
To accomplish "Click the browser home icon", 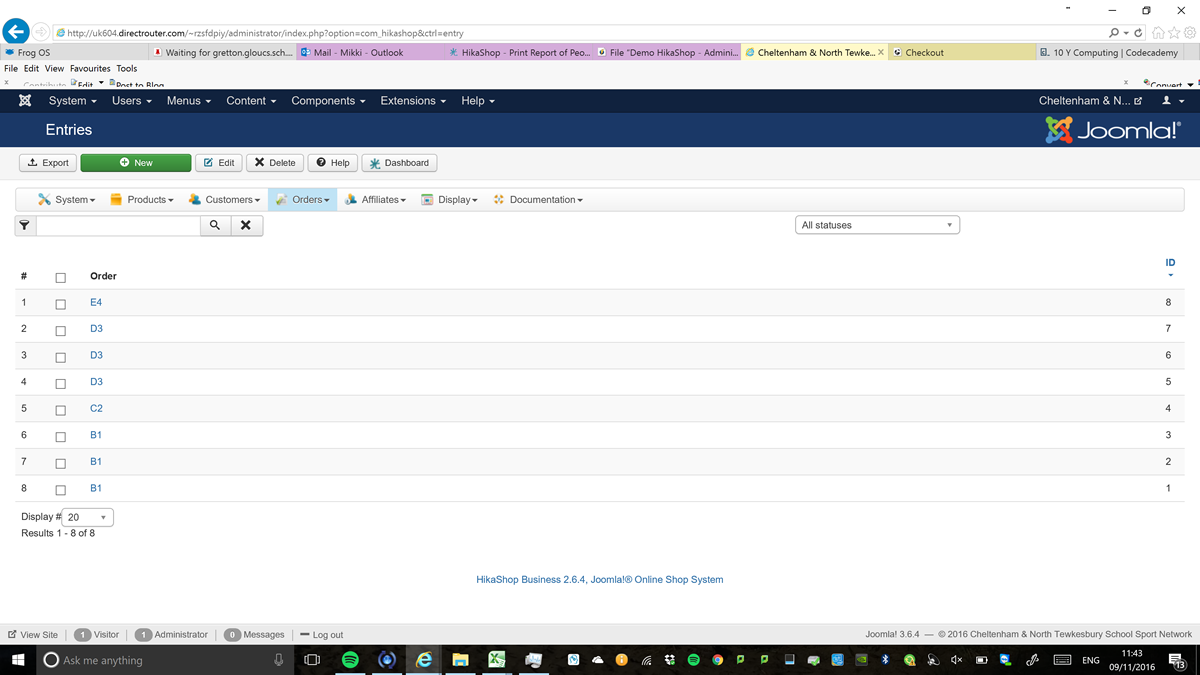I will click(1158, 33).
